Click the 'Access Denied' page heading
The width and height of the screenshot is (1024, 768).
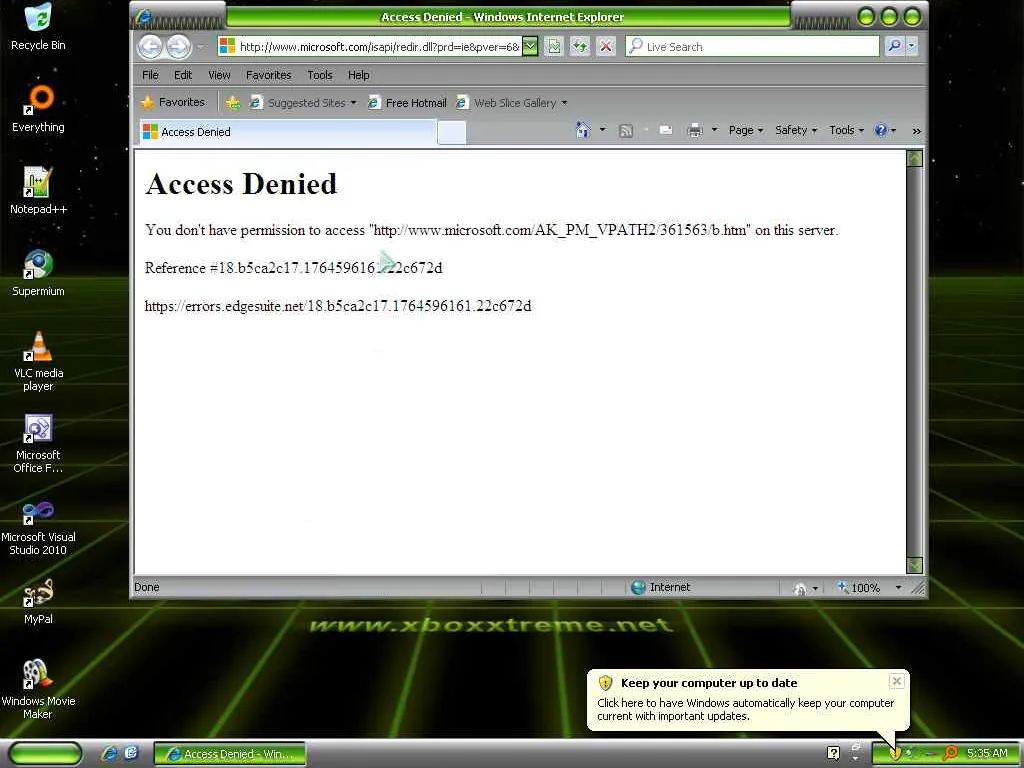pos(241,184)
